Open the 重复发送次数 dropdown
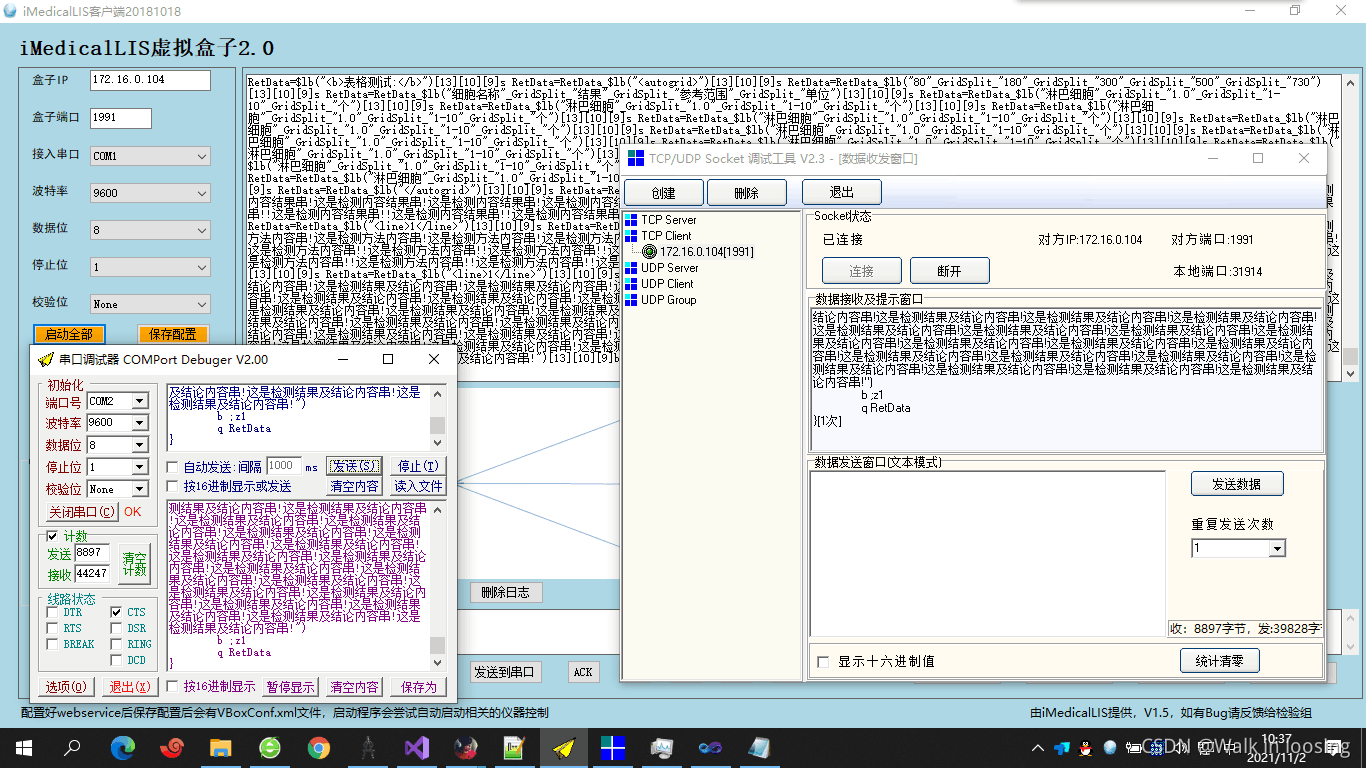 pos(1276,549)
